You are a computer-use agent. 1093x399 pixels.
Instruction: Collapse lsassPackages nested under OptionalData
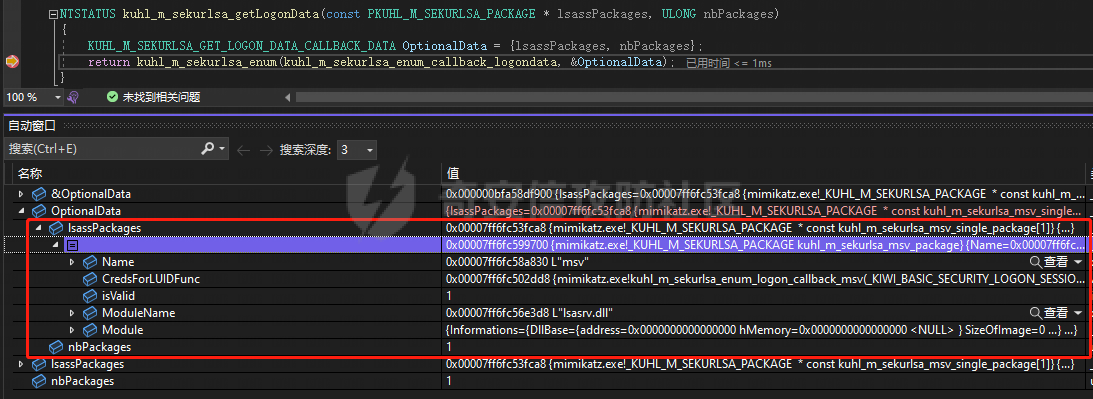(x=38, y=228)
